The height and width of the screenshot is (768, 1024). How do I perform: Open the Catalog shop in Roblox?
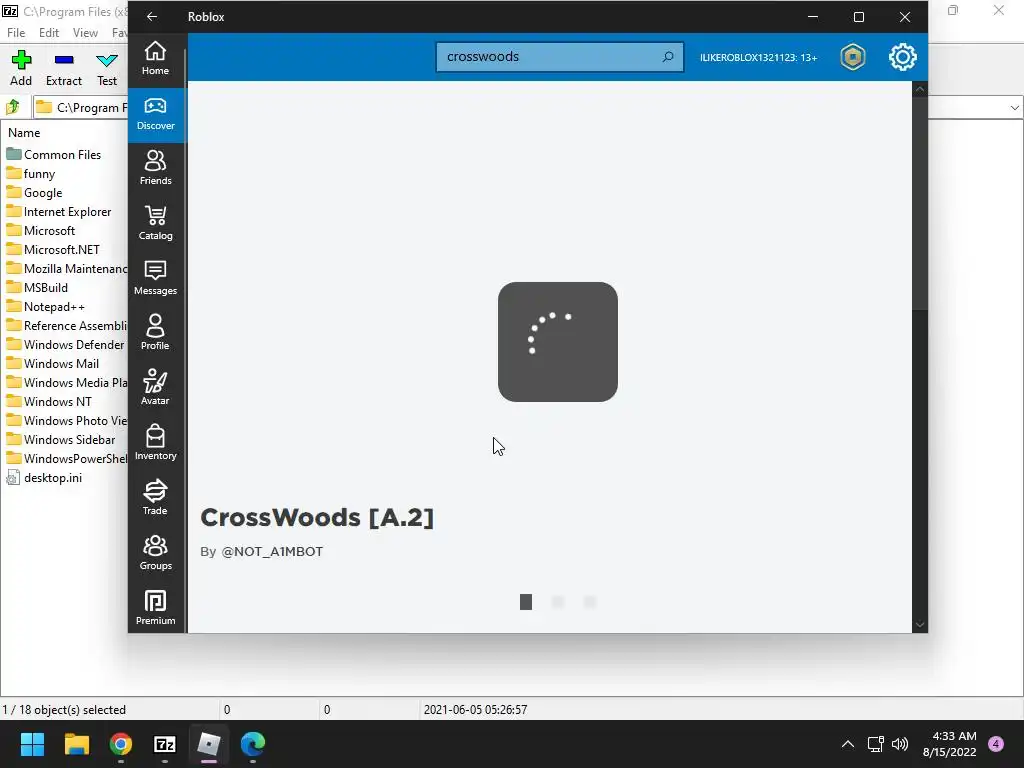[155, 223]
